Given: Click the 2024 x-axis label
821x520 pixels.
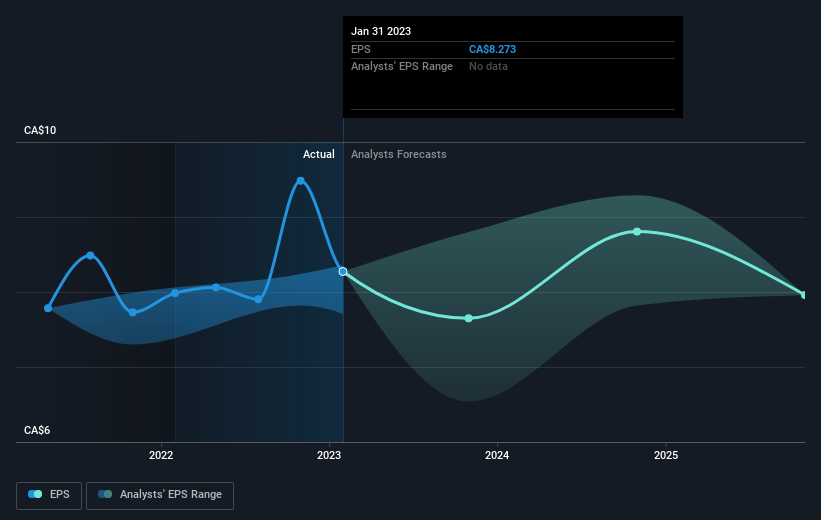Looking at the screenshot, I should (x=497, y=455).
